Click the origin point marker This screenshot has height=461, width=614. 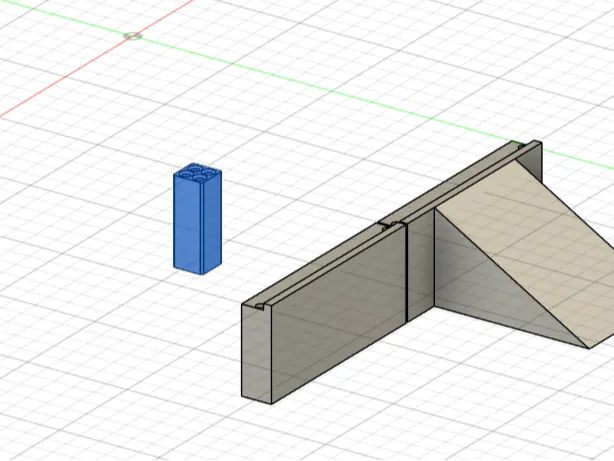[x=133, y=36]
